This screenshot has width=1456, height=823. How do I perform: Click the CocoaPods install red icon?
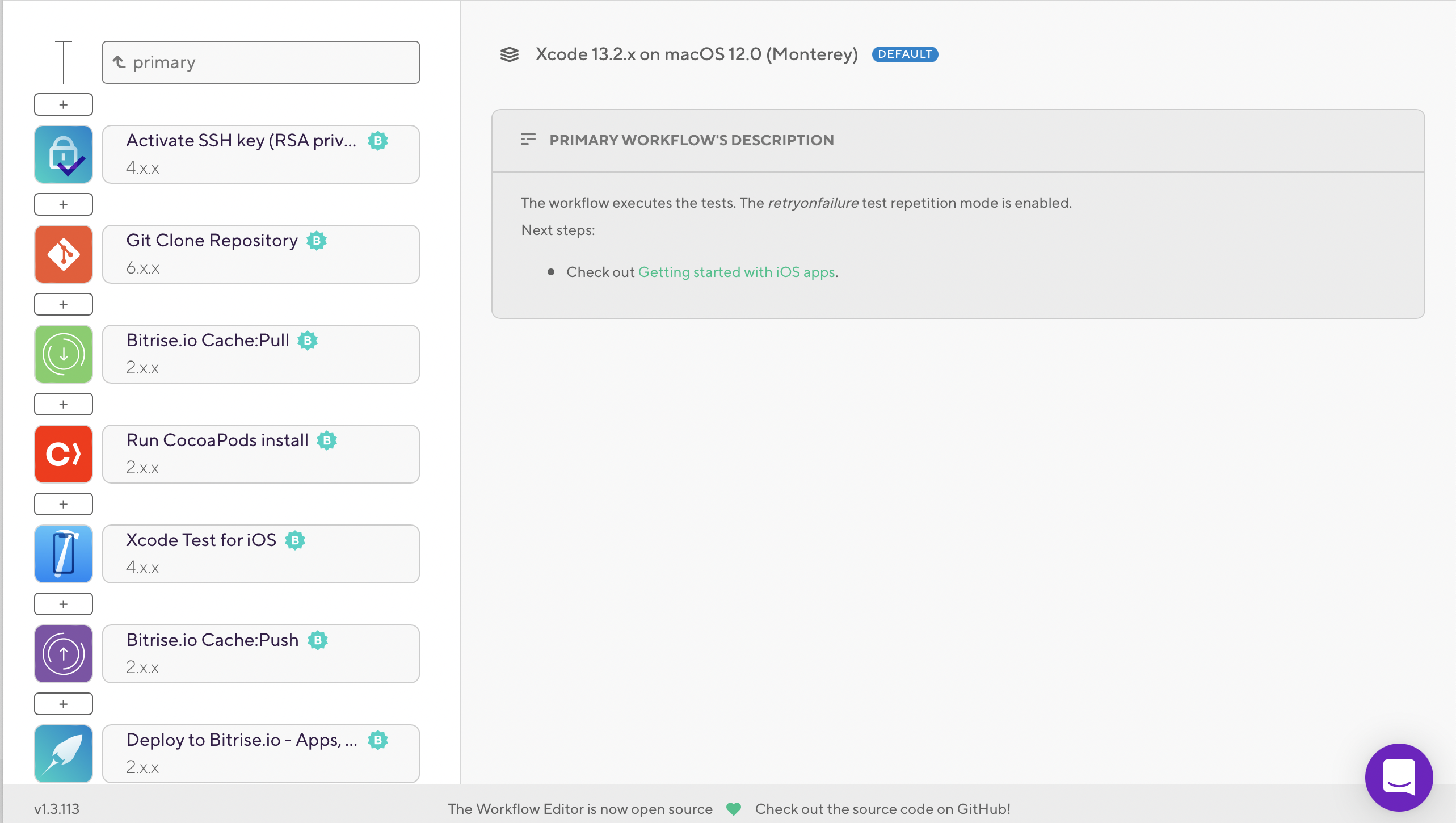[x=64, y=454]
